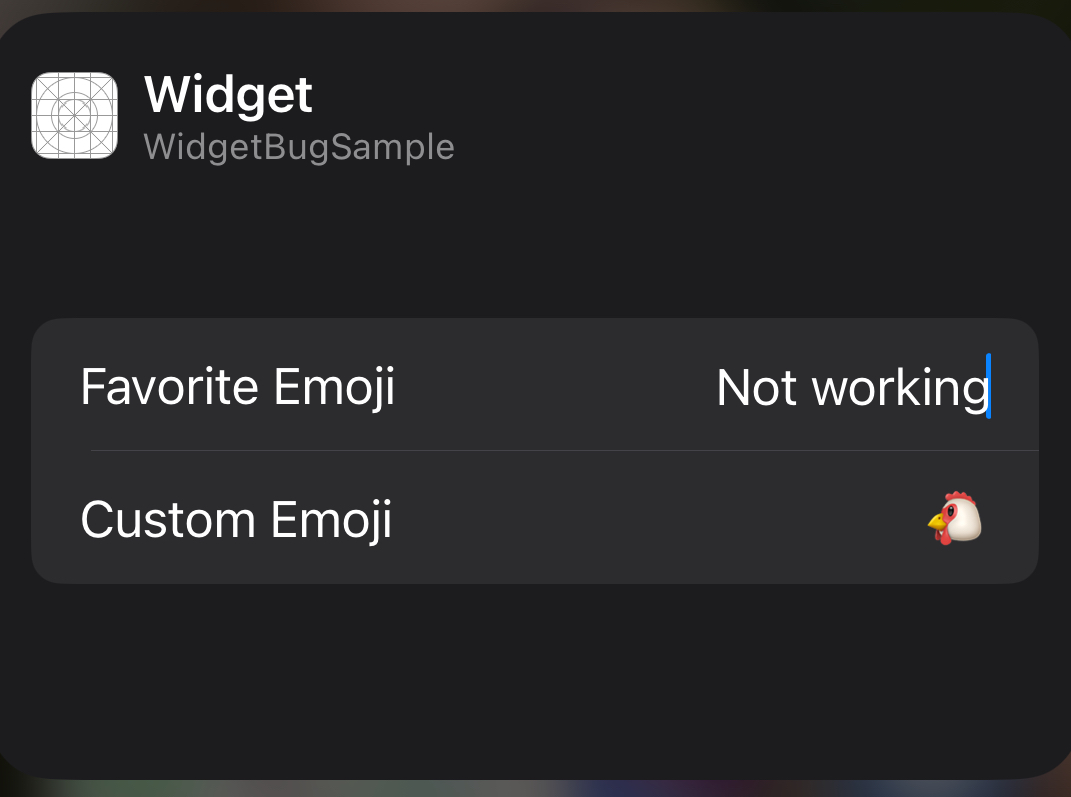Click the WidgetBugSample subtitle label

[x=299, y=146]
